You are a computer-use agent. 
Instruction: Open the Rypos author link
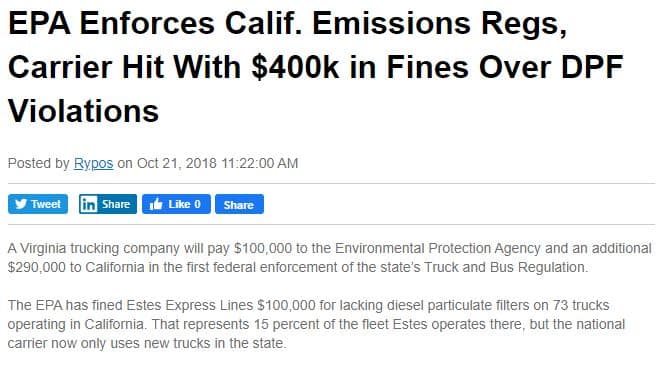coord(93,163)
